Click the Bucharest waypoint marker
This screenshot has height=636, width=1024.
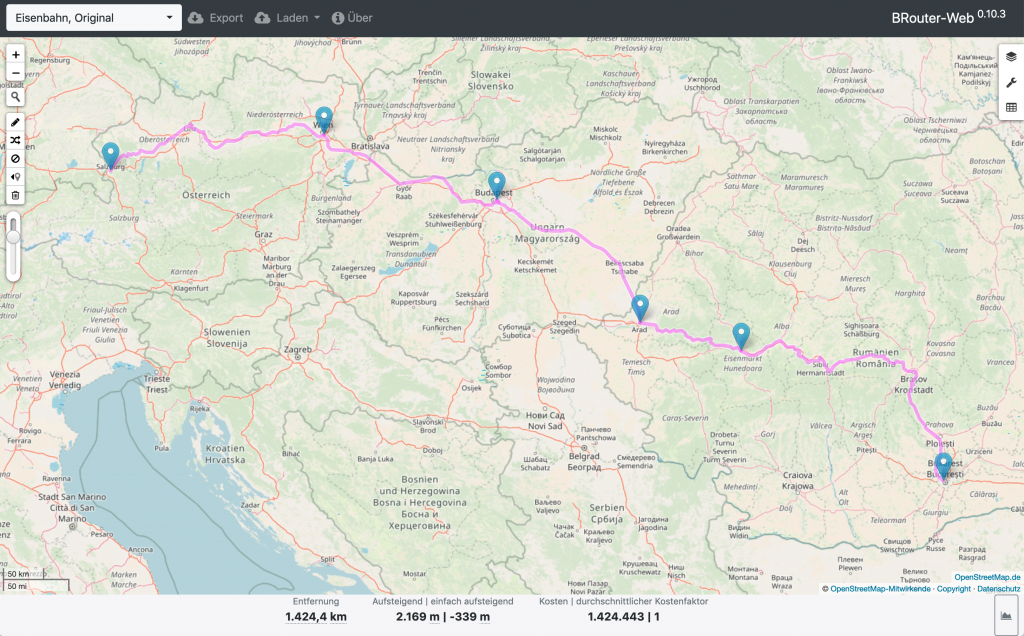pos(943,466)
